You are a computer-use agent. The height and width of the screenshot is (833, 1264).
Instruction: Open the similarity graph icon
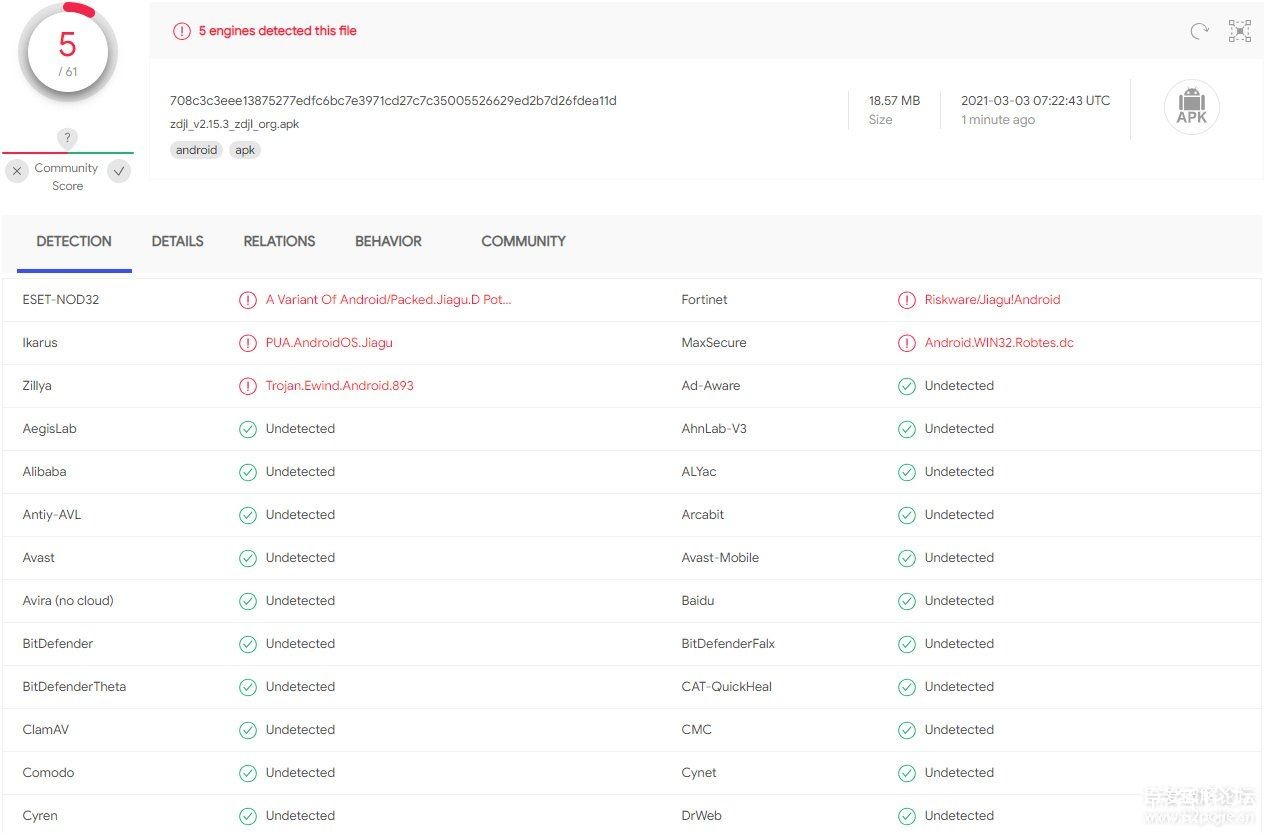pos(1240,31)
